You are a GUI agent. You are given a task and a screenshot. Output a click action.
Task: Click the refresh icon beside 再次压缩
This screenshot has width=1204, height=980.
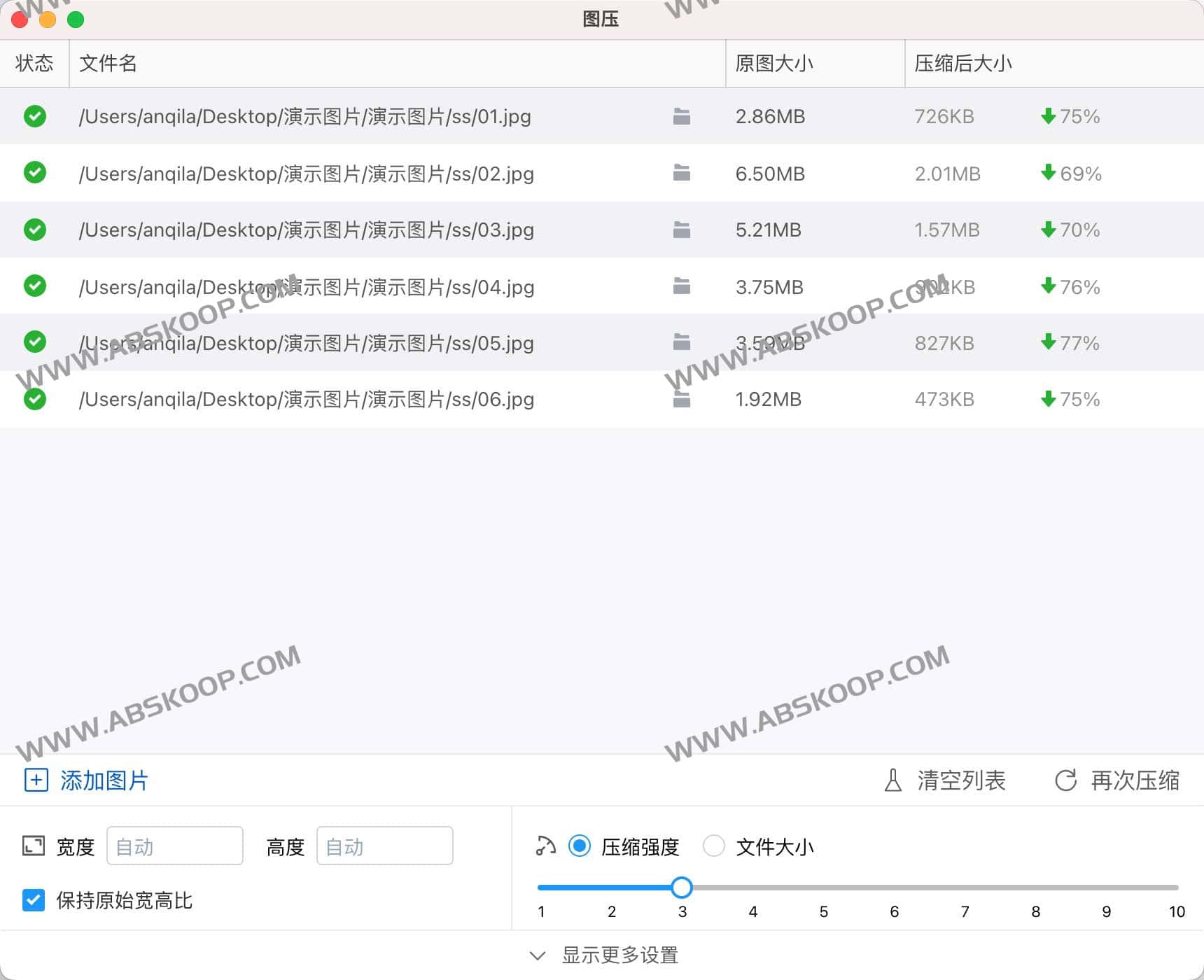pos(1065,780)
